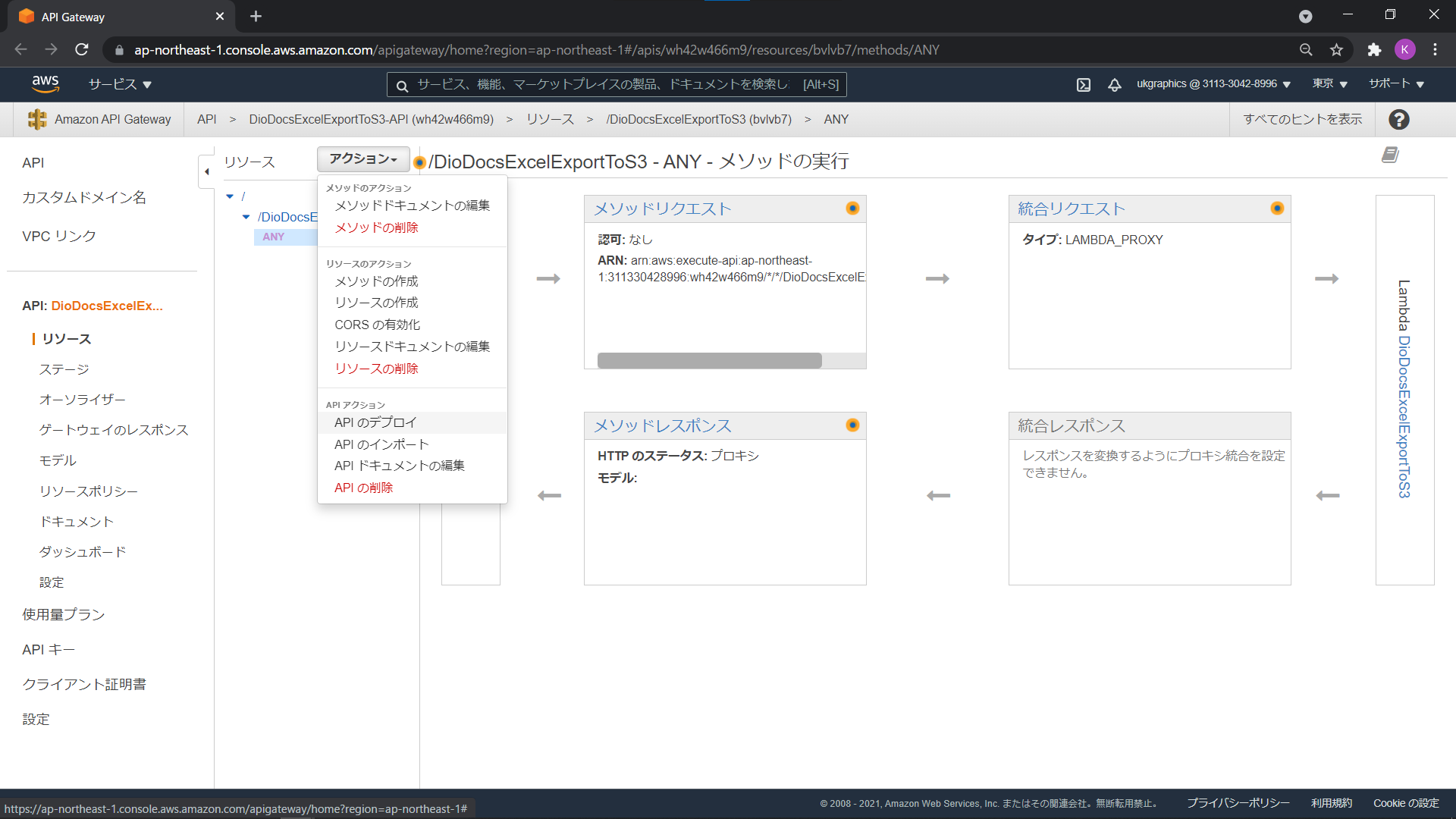Go back using the browser back arrow
Screen dimensions: 1456x819
point(20,50)
